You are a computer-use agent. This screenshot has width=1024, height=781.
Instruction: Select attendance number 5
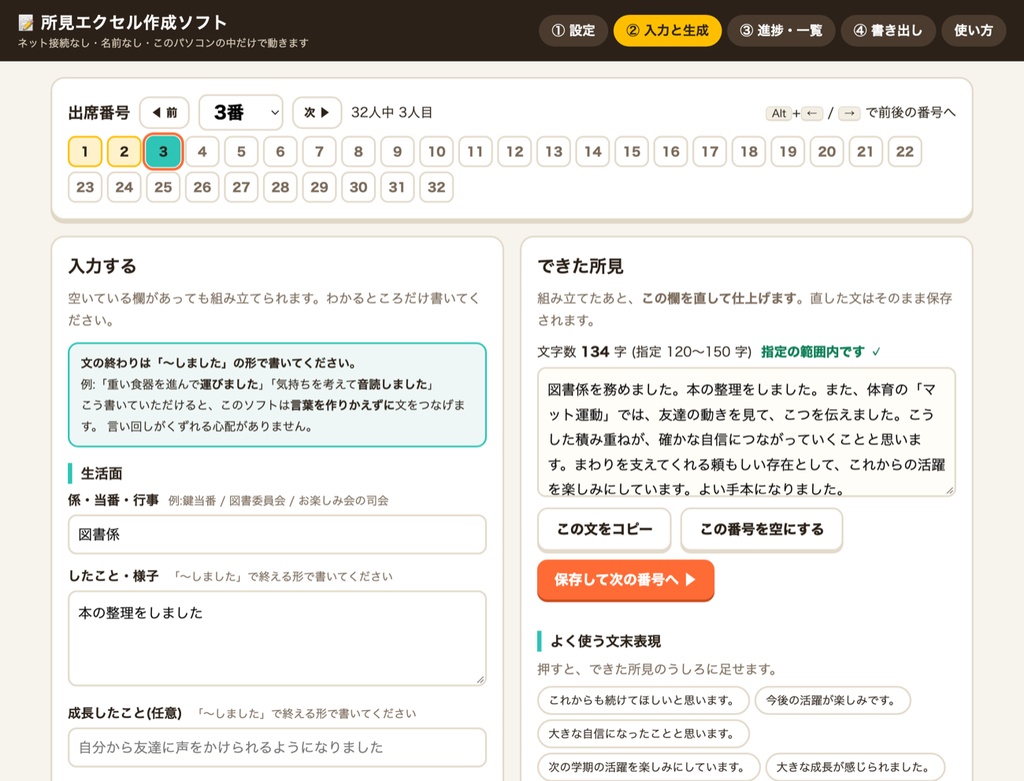[241, 151]
